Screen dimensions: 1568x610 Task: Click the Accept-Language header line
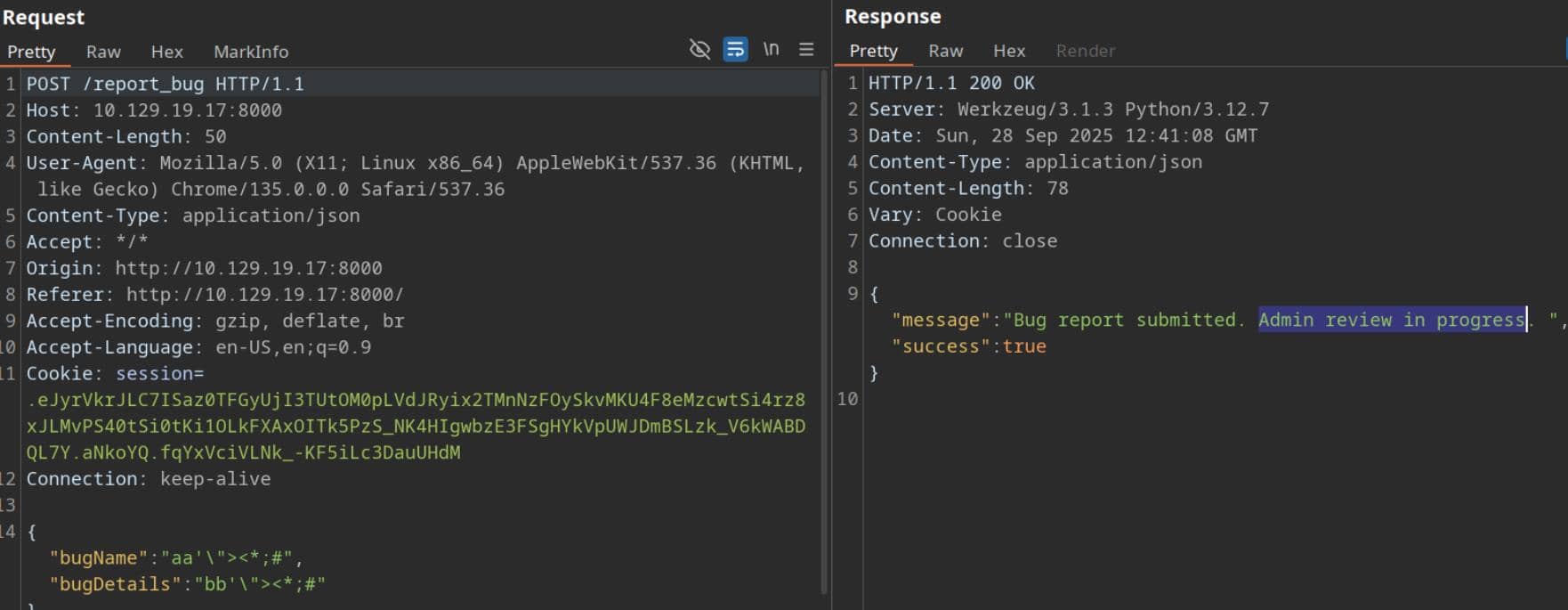[x=198, y=347]
